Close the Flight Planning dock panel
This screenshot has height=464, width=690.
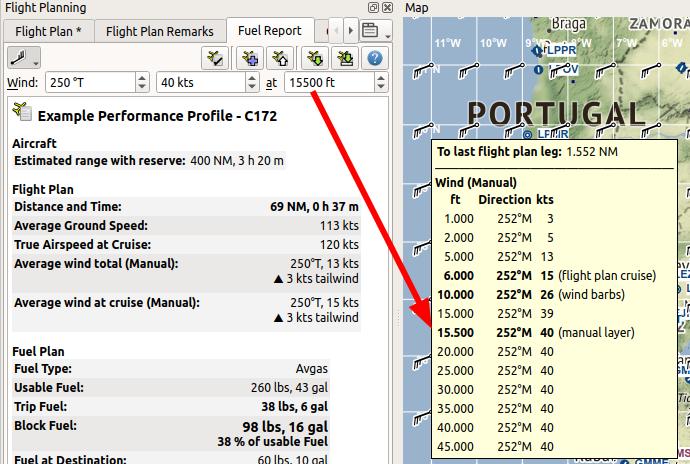click(x=387, y=7)
